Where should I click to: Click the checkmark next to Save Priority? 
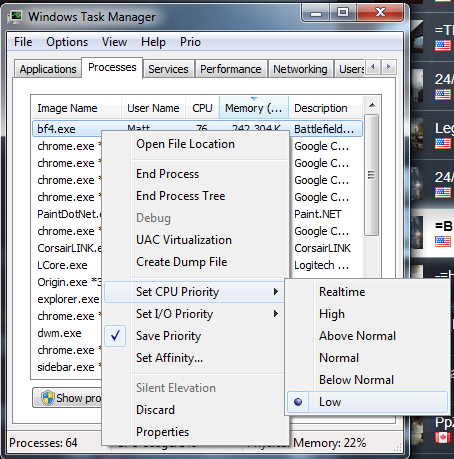115,336
